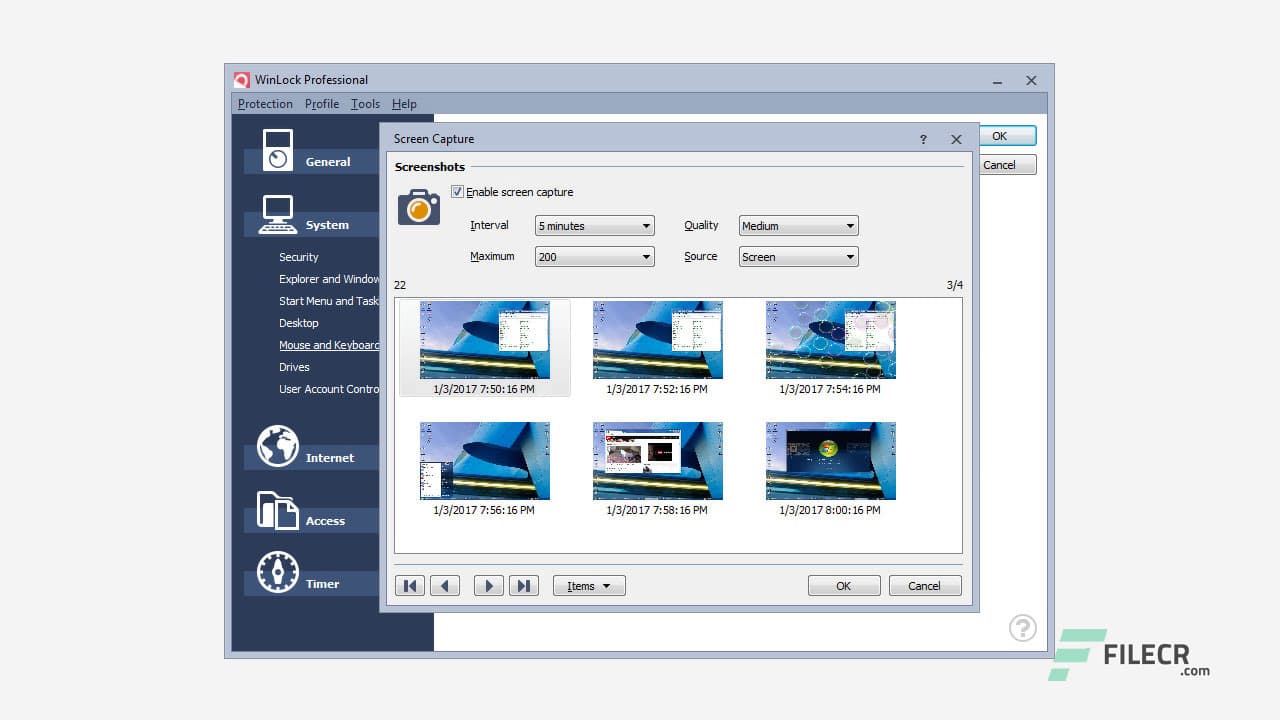Click OK in the Screen Capture dialog
Viewport: 1280px width, 720px height.
click(843, 585)
